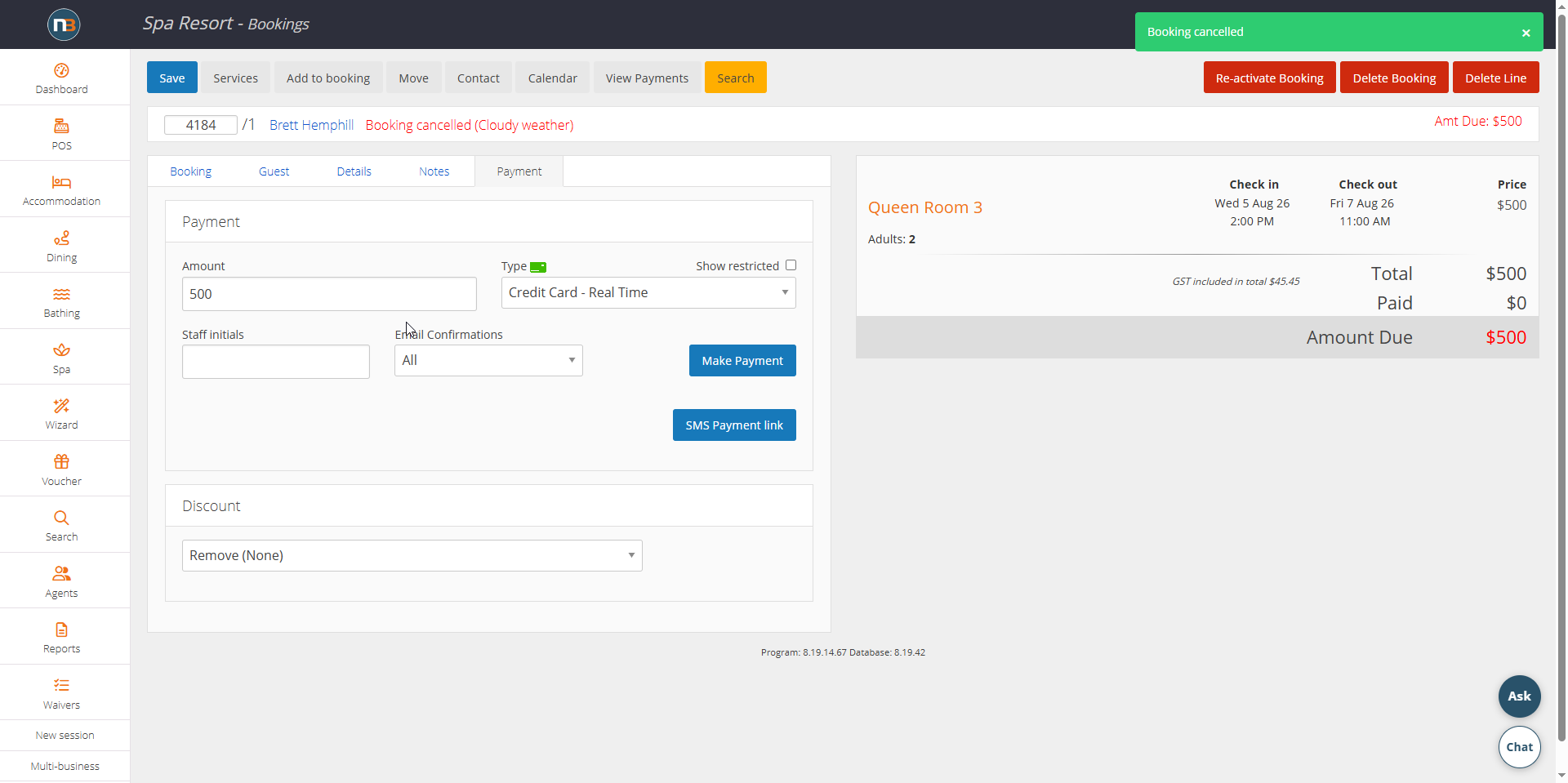The height and width of the screenshot is (783, 1568).
Task: Open the Queen Room 3 link
Action: pyautogui.click(x=925, y=207)
